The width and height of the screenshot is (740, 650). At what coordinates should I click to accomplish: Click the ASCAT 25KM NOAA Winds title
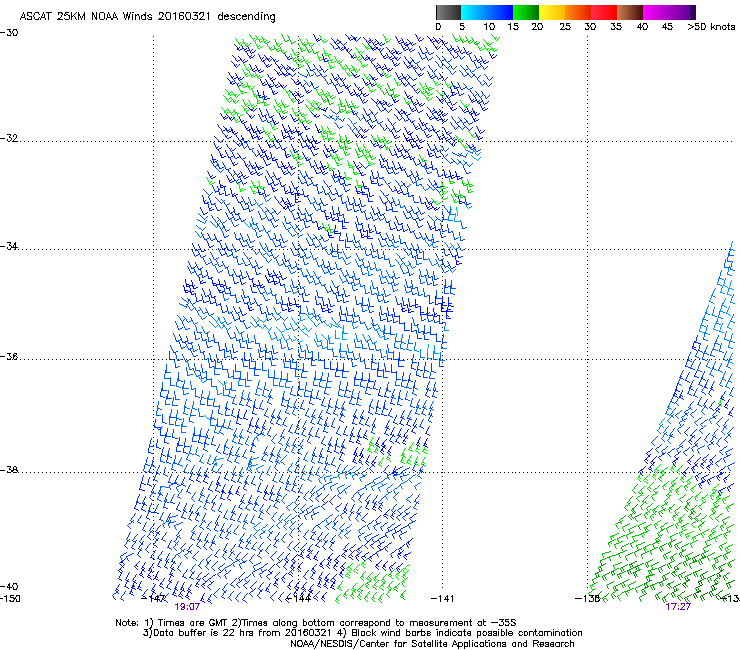pos(148,16)
